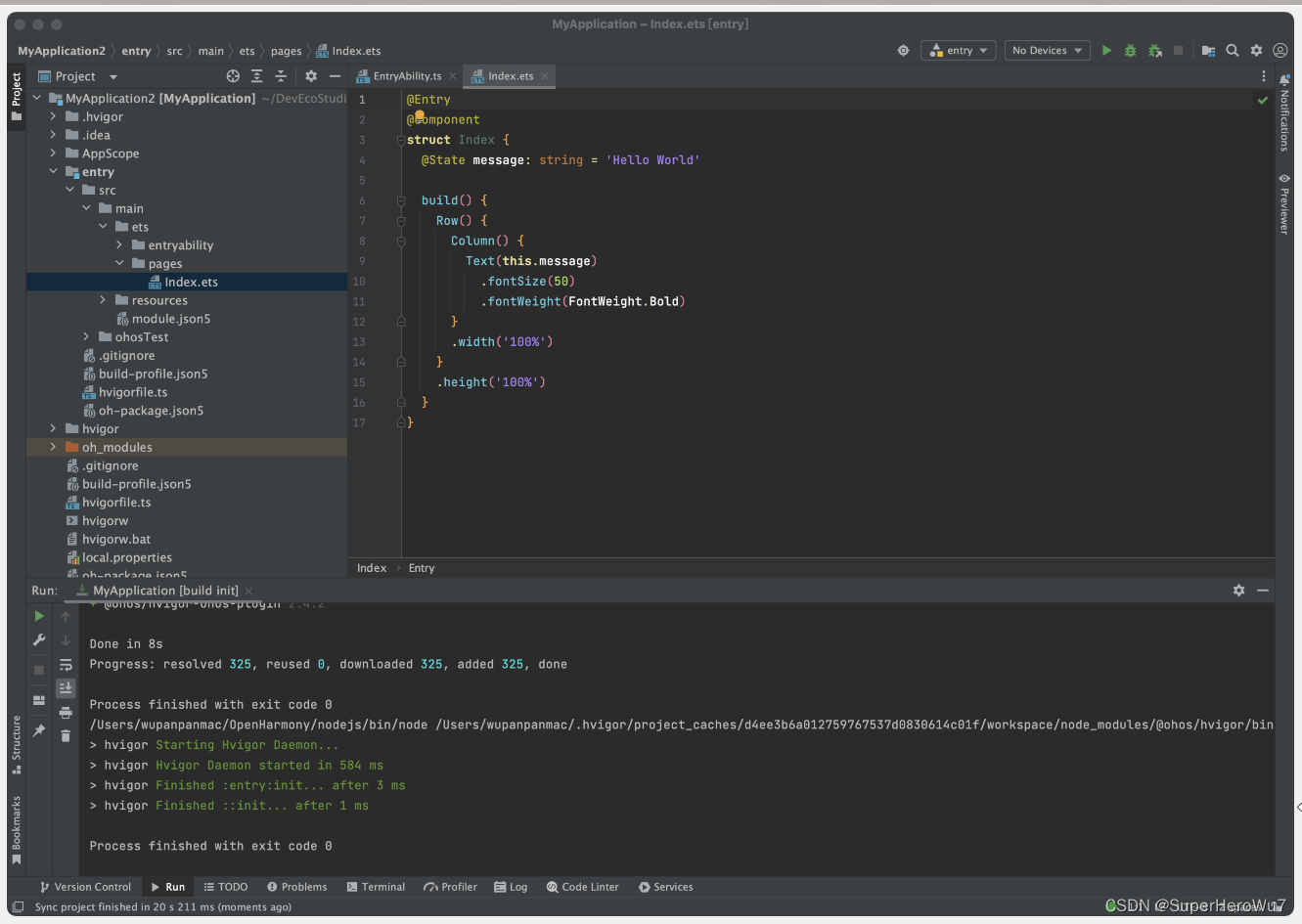Open Project panel options gear
Image resolution: width=1302 pixels, height=924 pixels.
pyautogui.click(x=311, y=76)
